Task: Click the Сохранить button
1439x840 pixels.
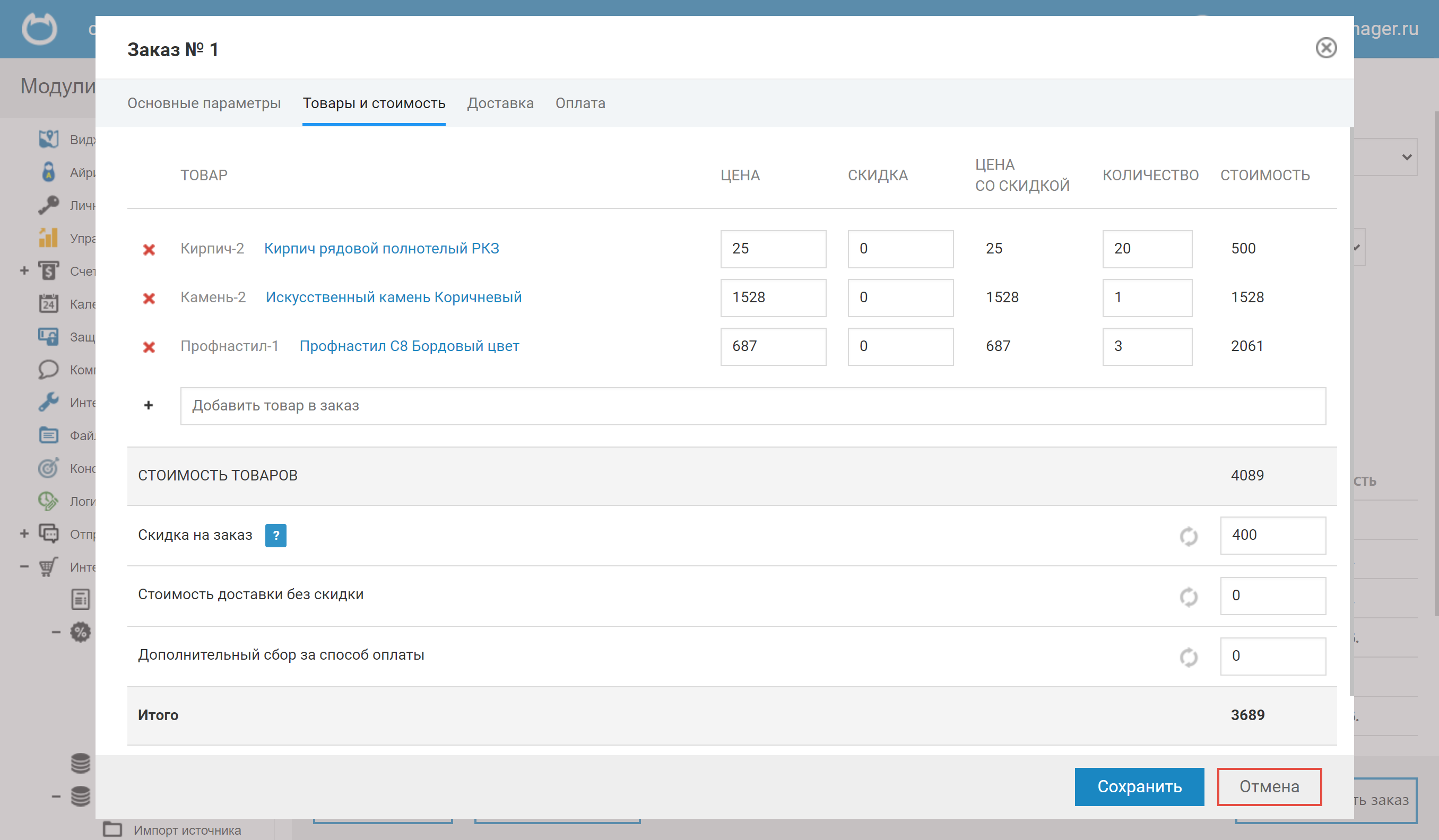Action: point(1139,787)
